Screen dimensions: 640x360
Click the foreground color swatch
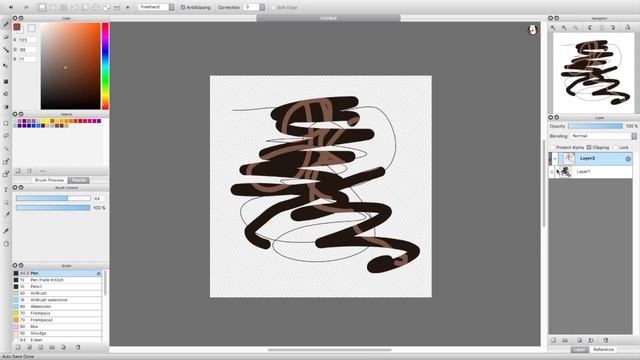point(17,27)
